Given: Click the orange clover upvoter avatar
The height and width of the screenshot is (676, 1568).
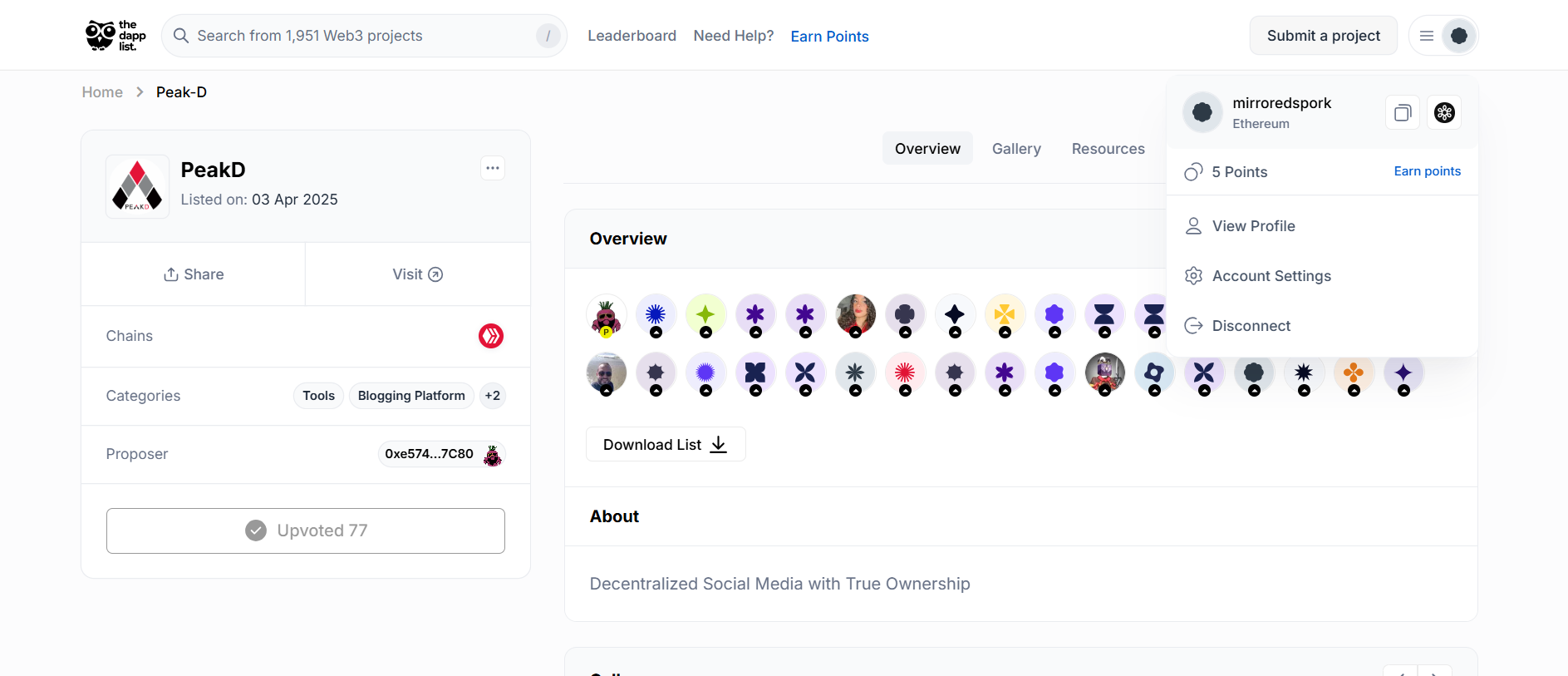Looking at the screenshot, I should 1354,373.
